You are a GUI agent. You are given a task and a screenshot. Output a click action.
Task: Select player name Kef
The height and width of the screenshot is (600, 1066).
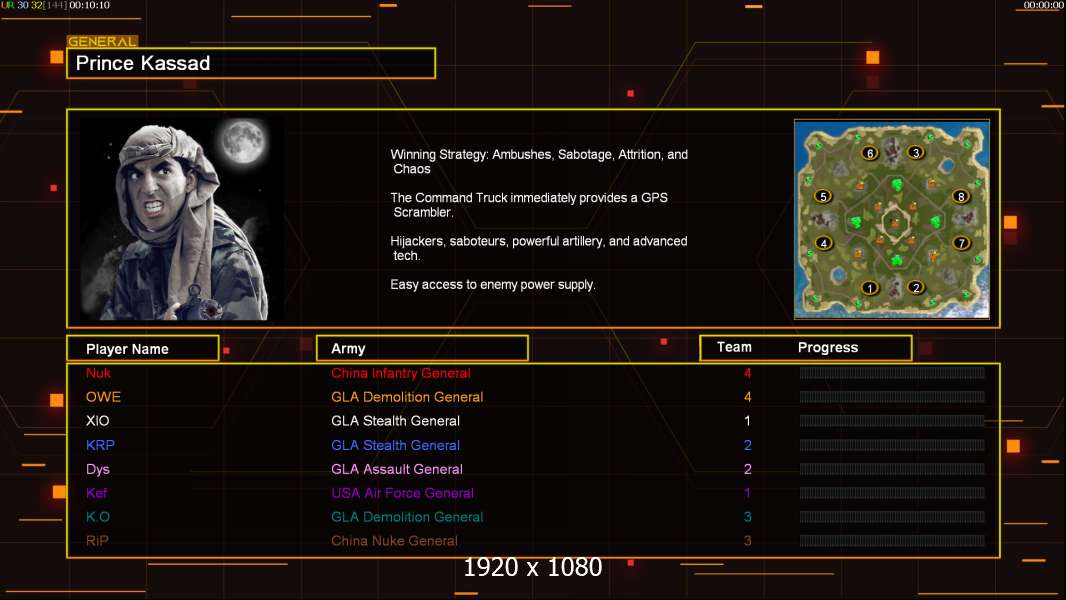pos(96,493)
